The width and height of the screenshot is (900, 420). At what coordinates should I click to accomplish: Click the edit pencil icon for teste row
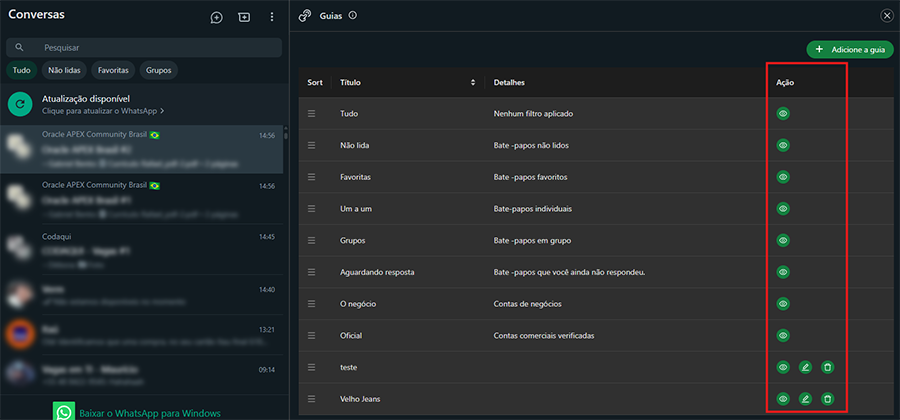805,367
